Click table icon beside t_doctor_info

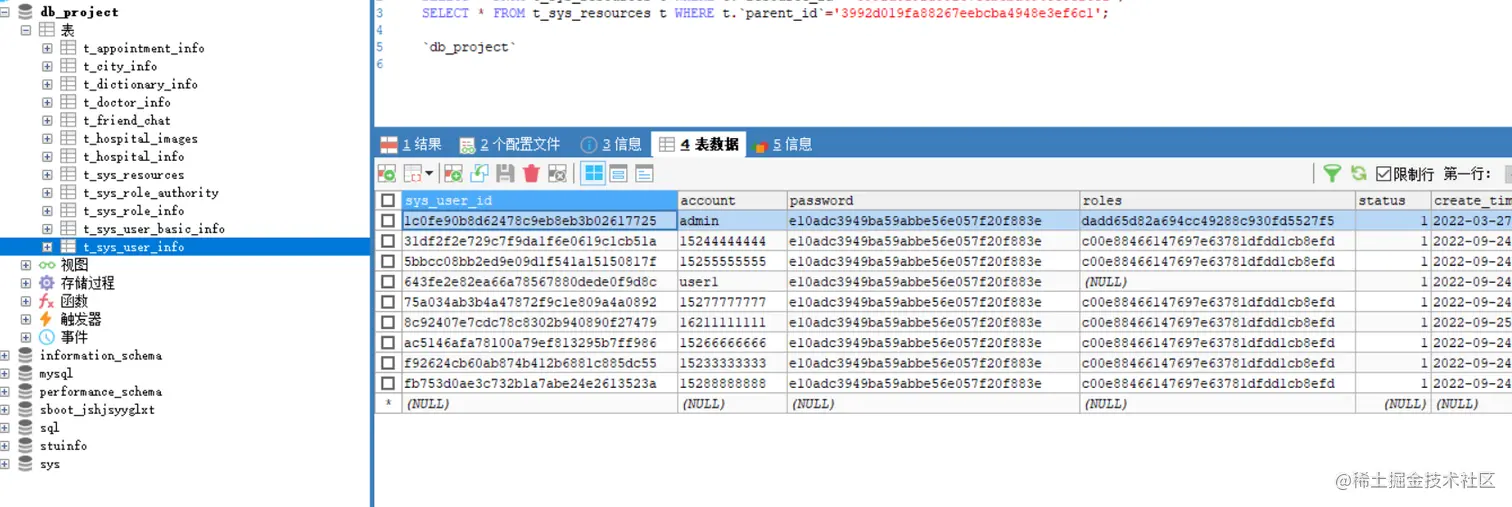[68, 102]
